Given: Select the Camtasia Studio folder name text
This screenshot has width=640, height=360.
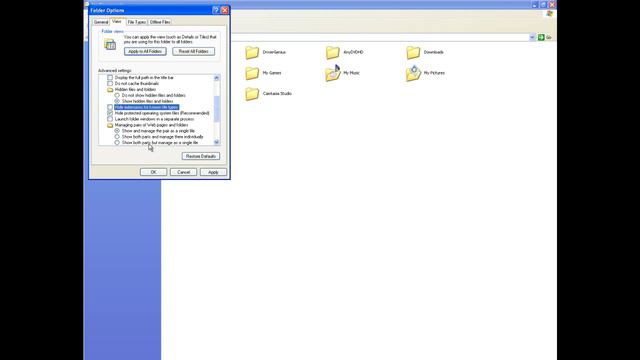Looking at the screenshot, I should pyautogui.click(x=277, y=94).
